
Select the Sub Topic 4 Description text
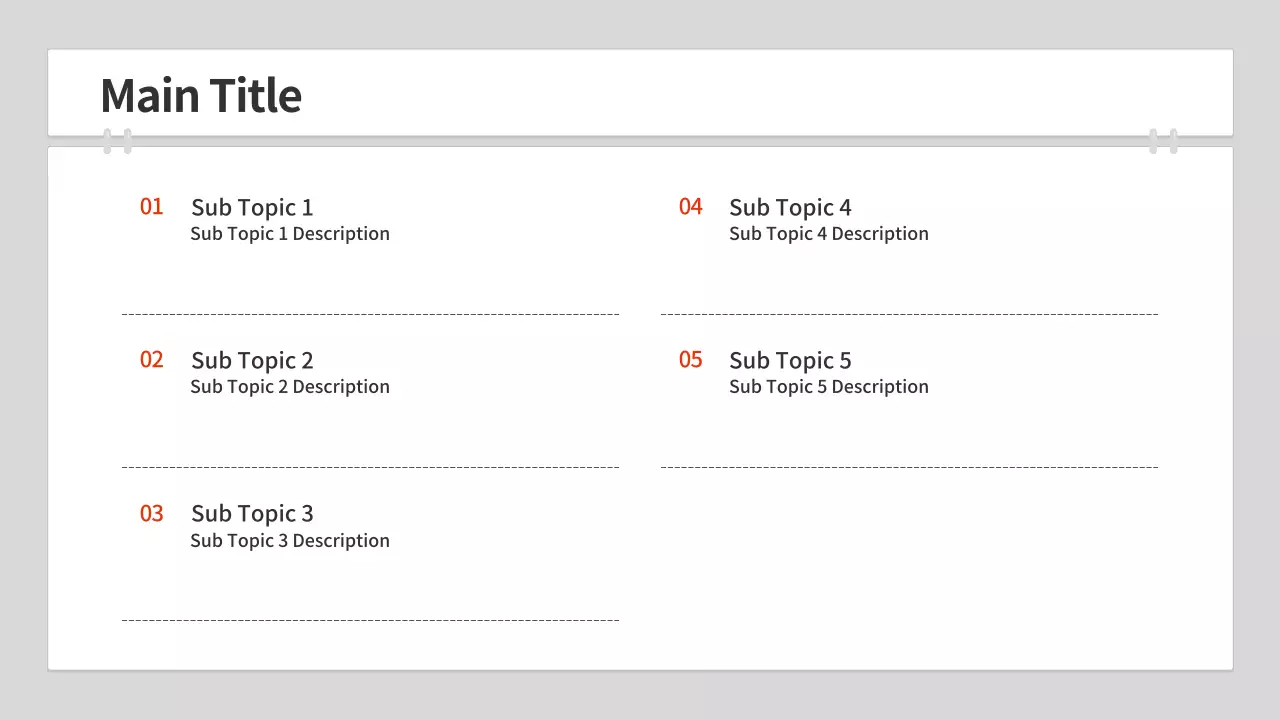point(829,234)
